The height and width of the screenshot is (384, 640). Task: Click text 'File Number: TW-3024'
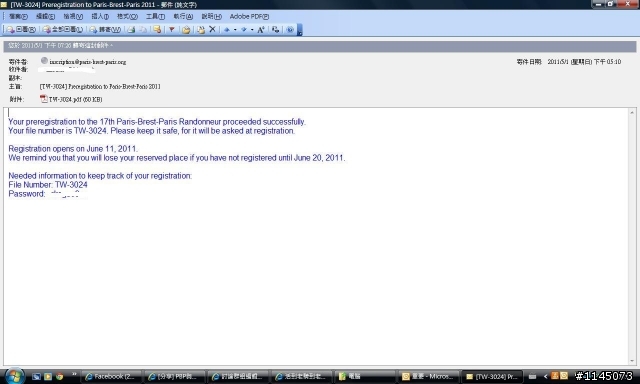click(48, 185)
